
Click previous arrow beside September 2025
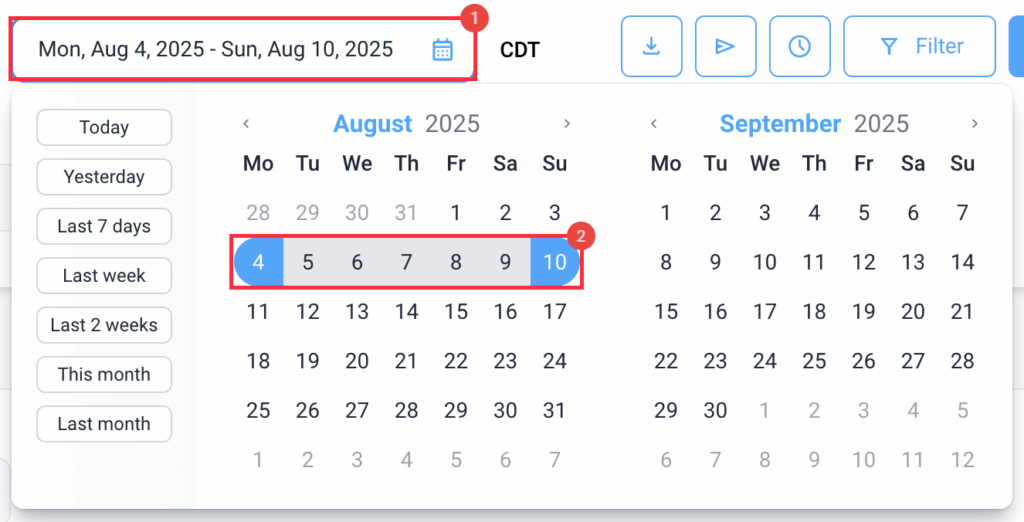(654, 123)
